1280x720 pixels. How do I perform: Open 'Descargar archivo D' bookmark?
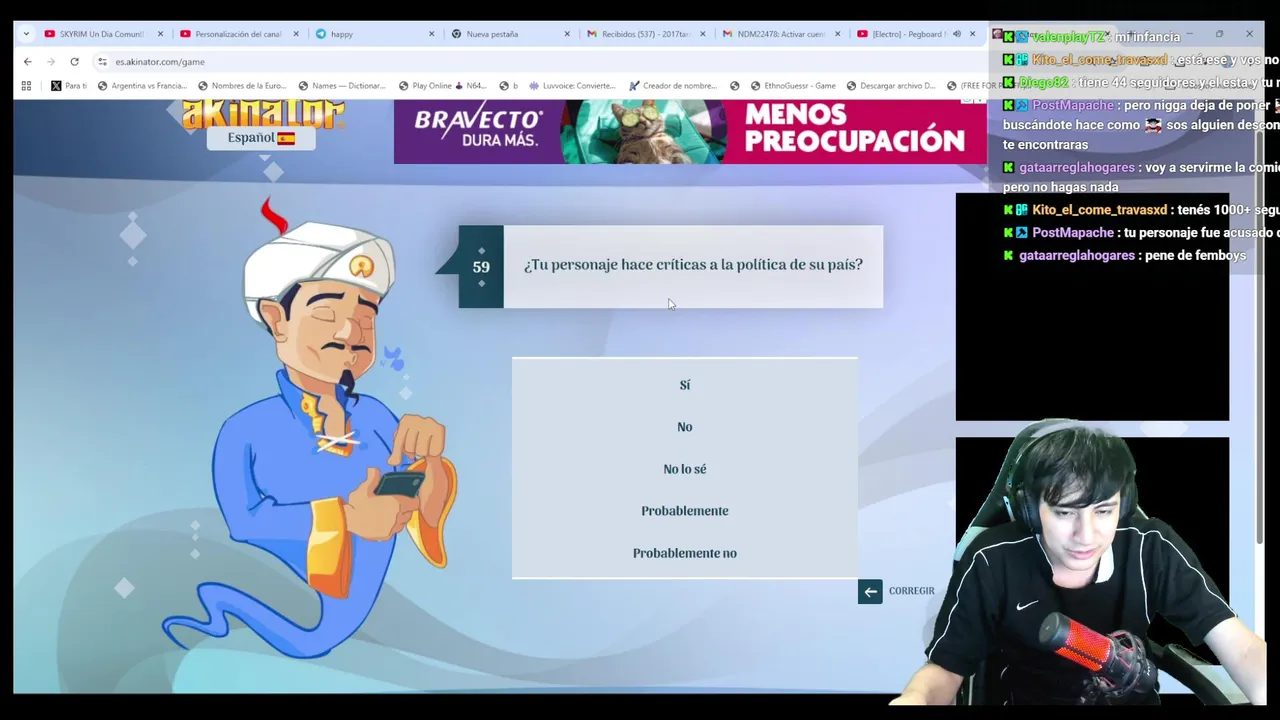(x=890, y=86)
